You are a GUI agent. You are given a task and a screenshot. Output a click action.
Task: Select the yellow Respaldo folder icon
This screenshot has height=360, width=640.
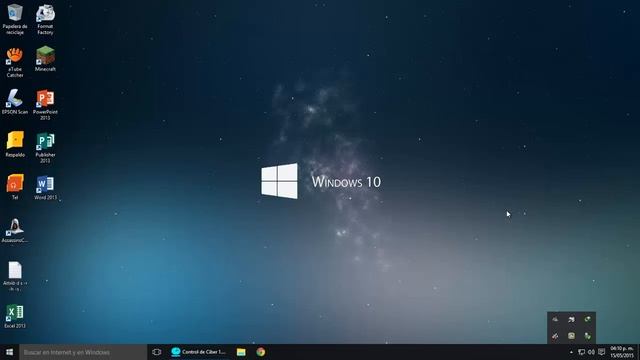tap(15, 144)
